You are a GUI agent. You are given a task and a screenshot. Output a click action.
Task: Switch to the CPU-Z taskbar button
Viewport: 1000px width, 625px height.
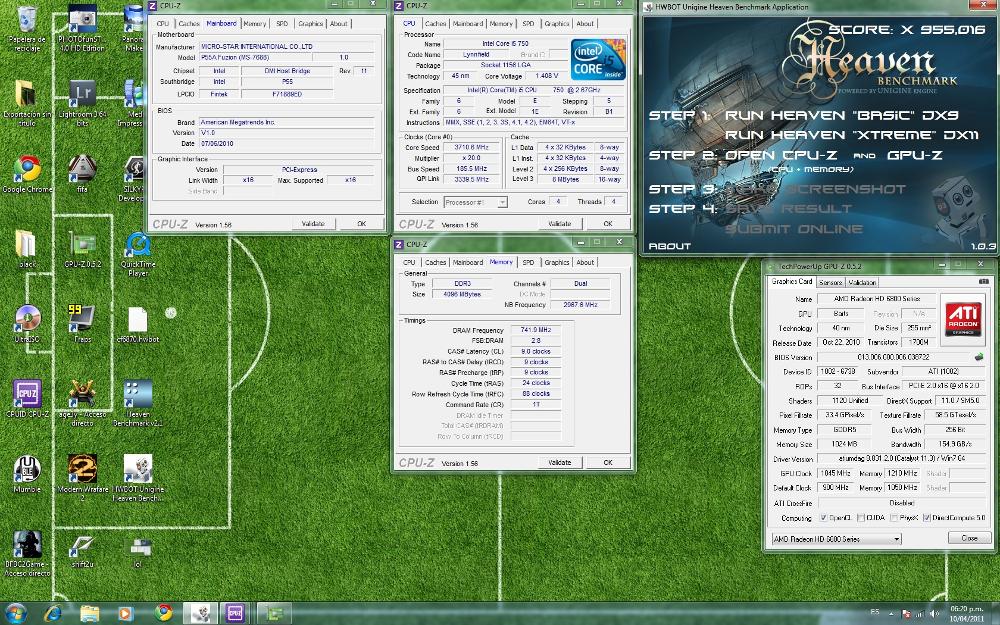[x=237, y=614]
